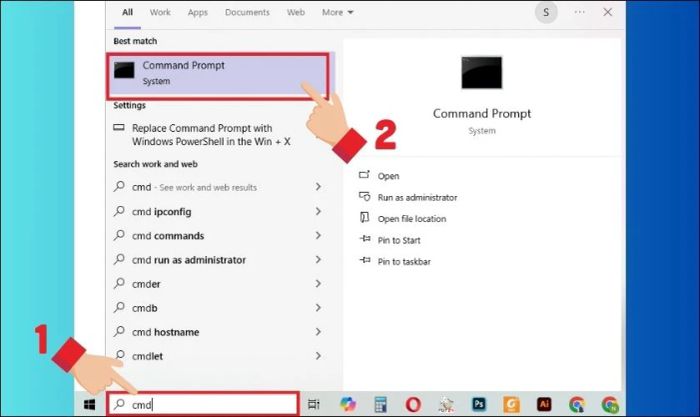Expand arrow for cmd ipconfig suggestion

[x=318, y=211]
